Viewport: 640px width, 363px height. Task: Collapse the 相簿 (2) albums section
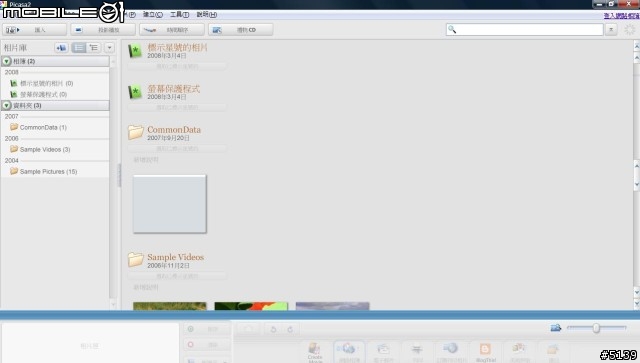(x=7, y=61)
